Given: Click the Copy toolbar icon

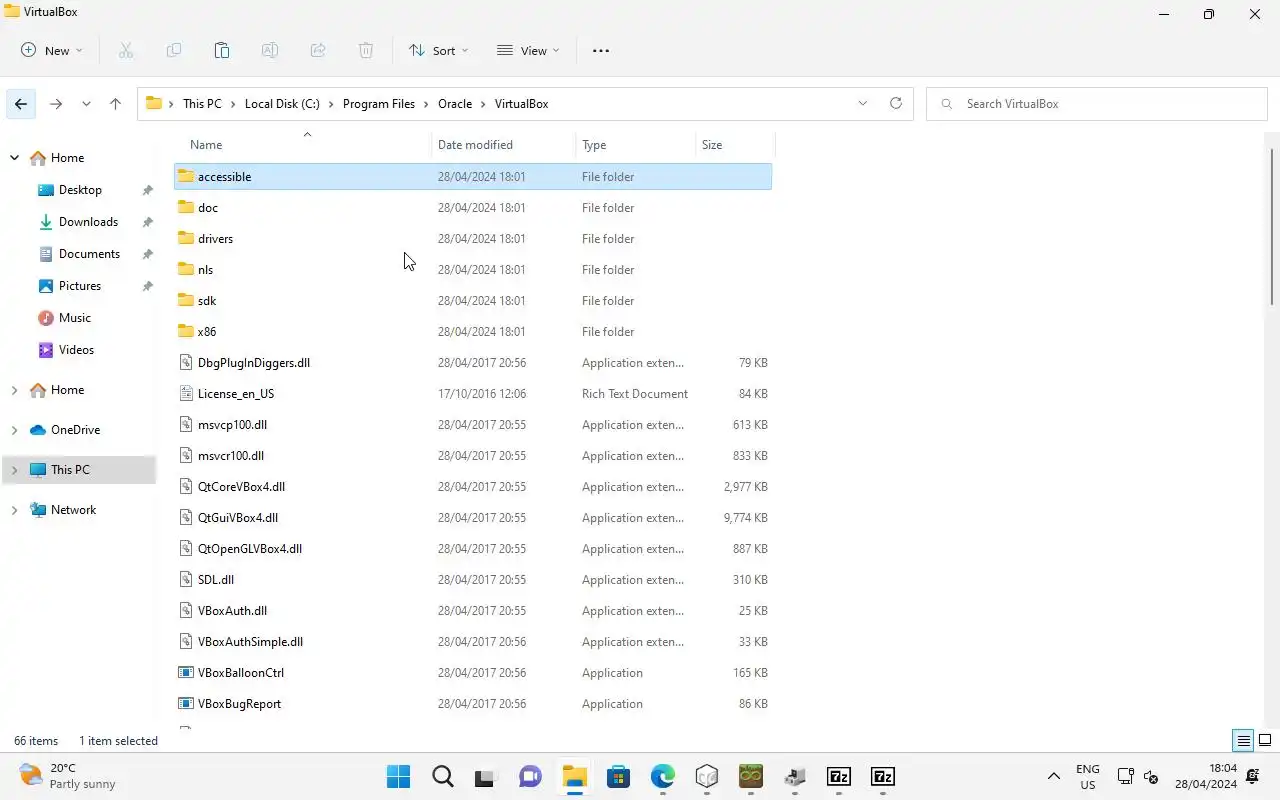Looking at the screenshot, I should (174, 50).
